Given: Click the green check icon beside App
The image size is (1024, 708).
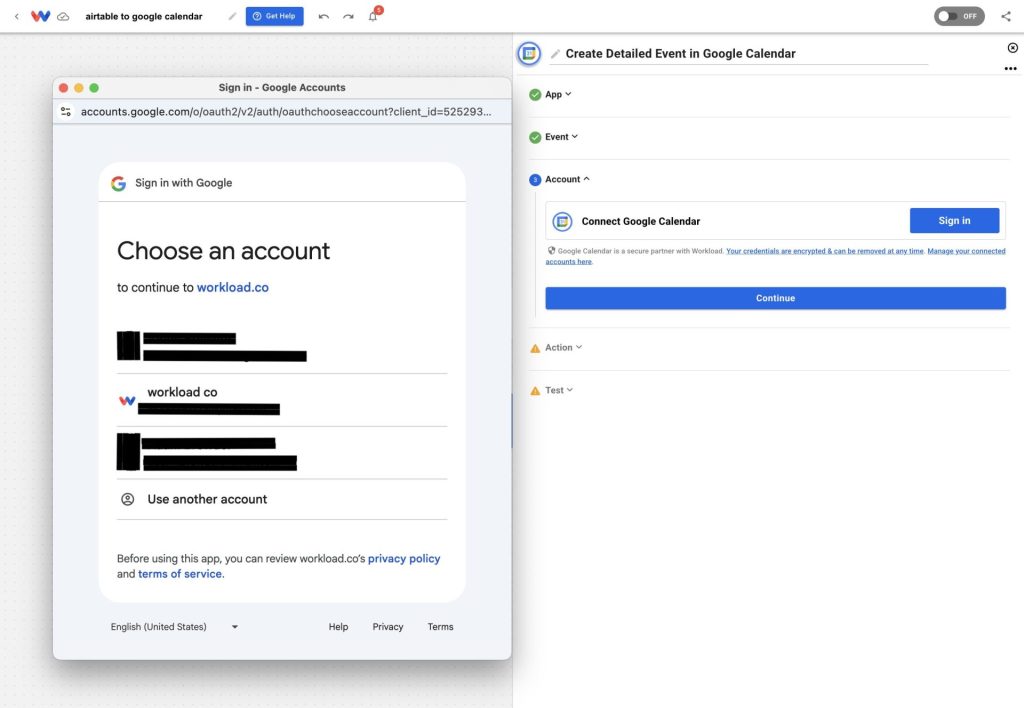Looking at the screenshot, I should tap(535, 95).
